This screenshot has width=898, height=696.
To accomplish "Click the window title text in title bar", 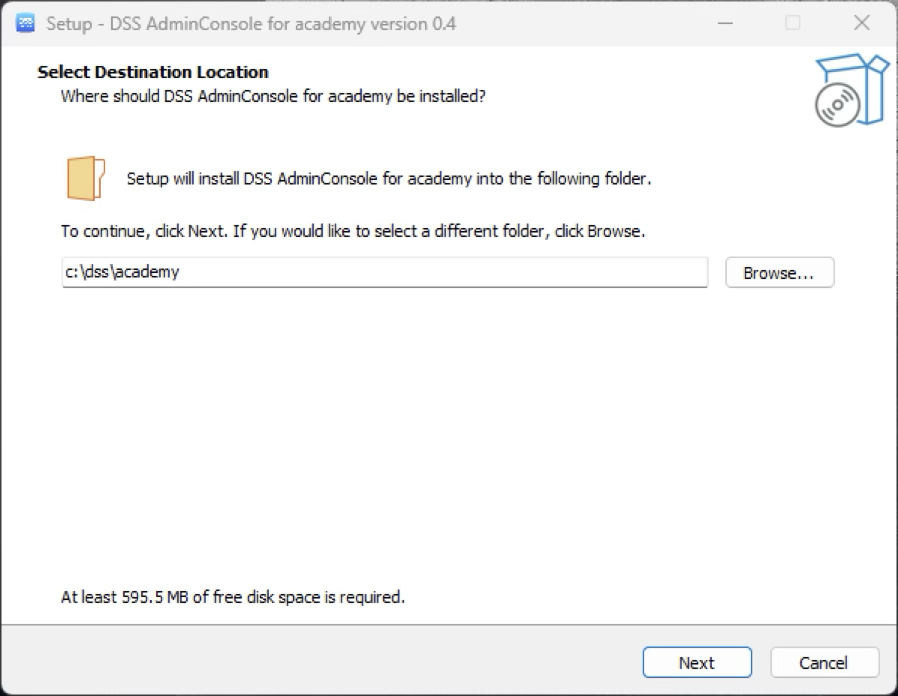I will [x=251, y=23].
